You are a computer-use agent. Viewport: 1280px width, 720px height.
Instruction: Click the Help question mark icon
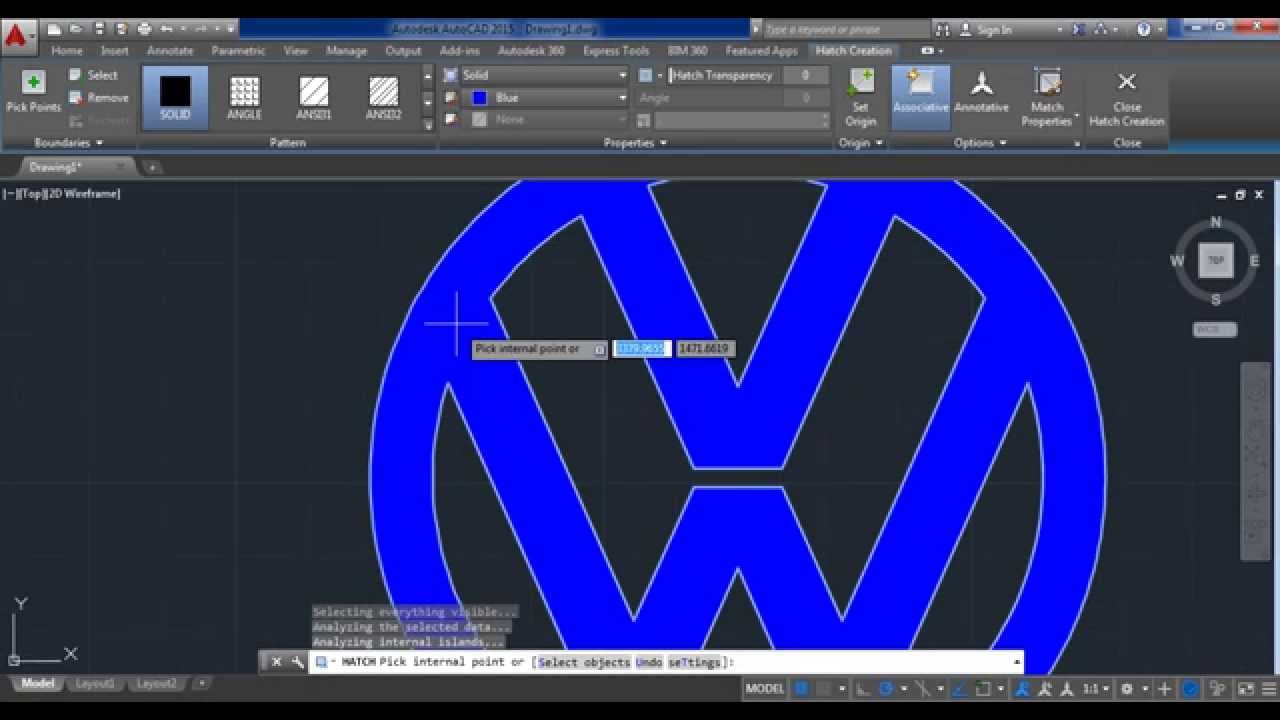pos(1143,30)
